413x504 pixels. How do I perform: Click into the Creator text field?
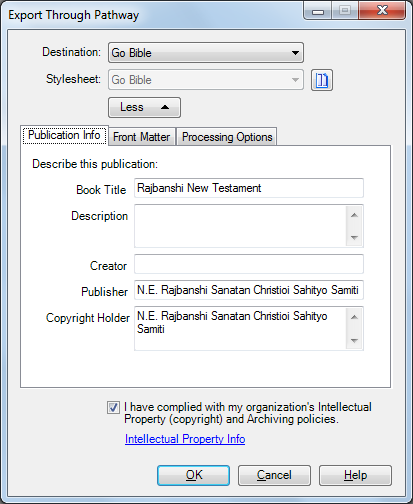[x=249, y=264]
